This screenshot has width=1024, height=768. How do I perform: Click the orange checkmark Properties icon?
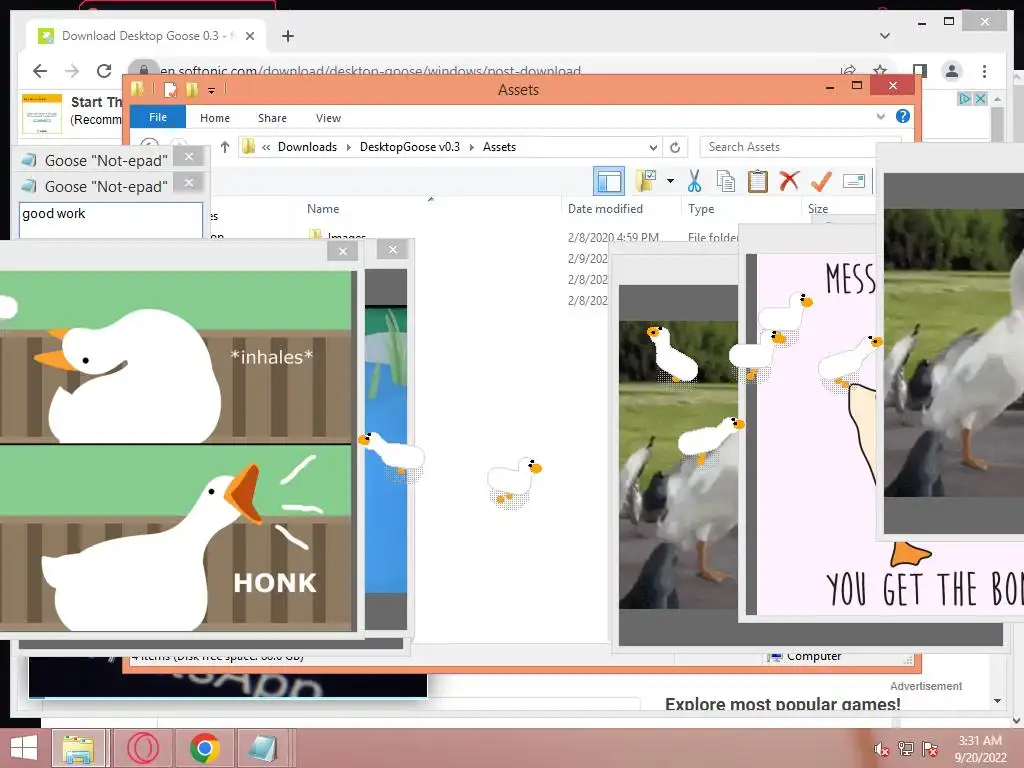point(821,181)
